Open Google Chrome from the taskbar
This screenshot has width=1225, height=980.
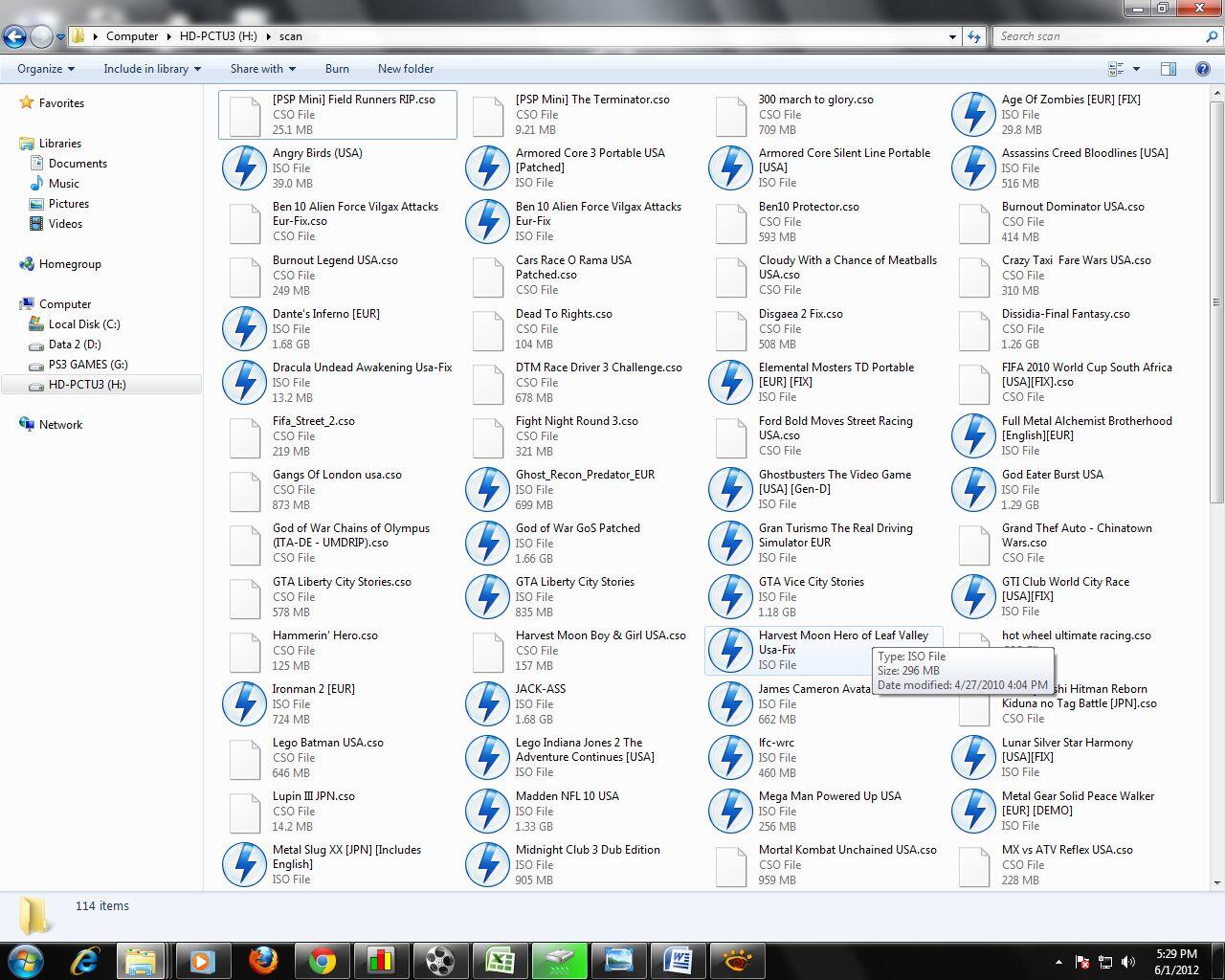point(322,960)
